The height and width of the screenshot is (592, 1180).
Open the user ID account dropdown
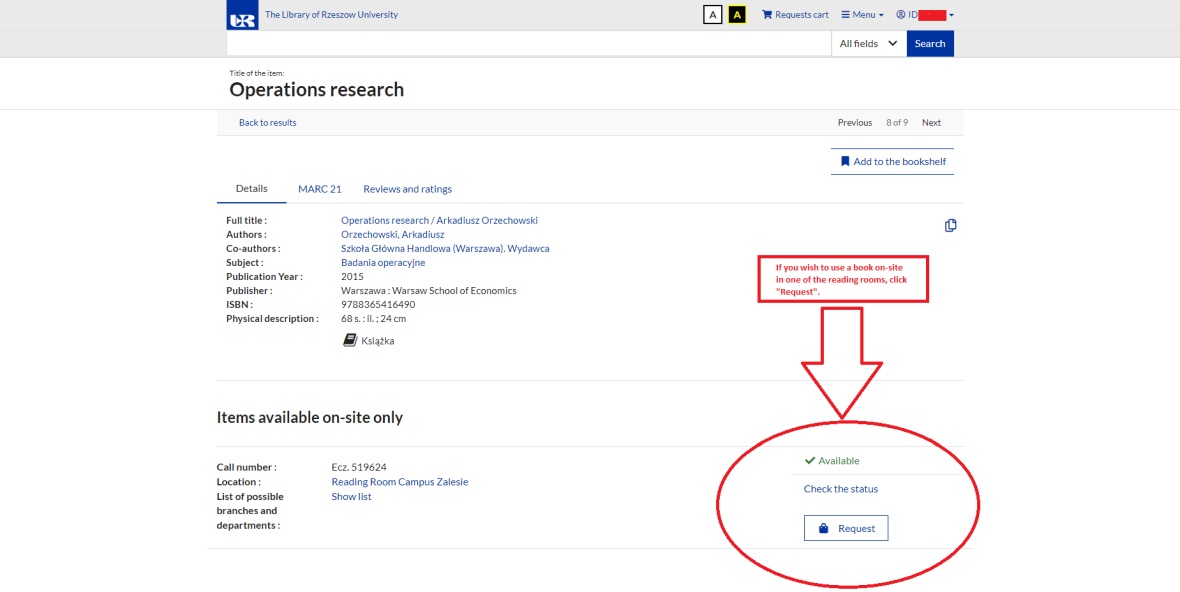[x=925, y=14]
